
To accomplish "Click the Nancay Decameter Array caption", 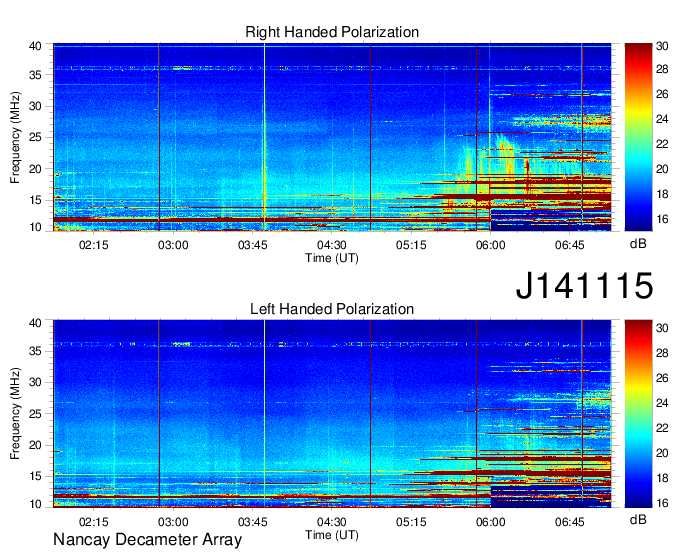I will pos(147,539).
